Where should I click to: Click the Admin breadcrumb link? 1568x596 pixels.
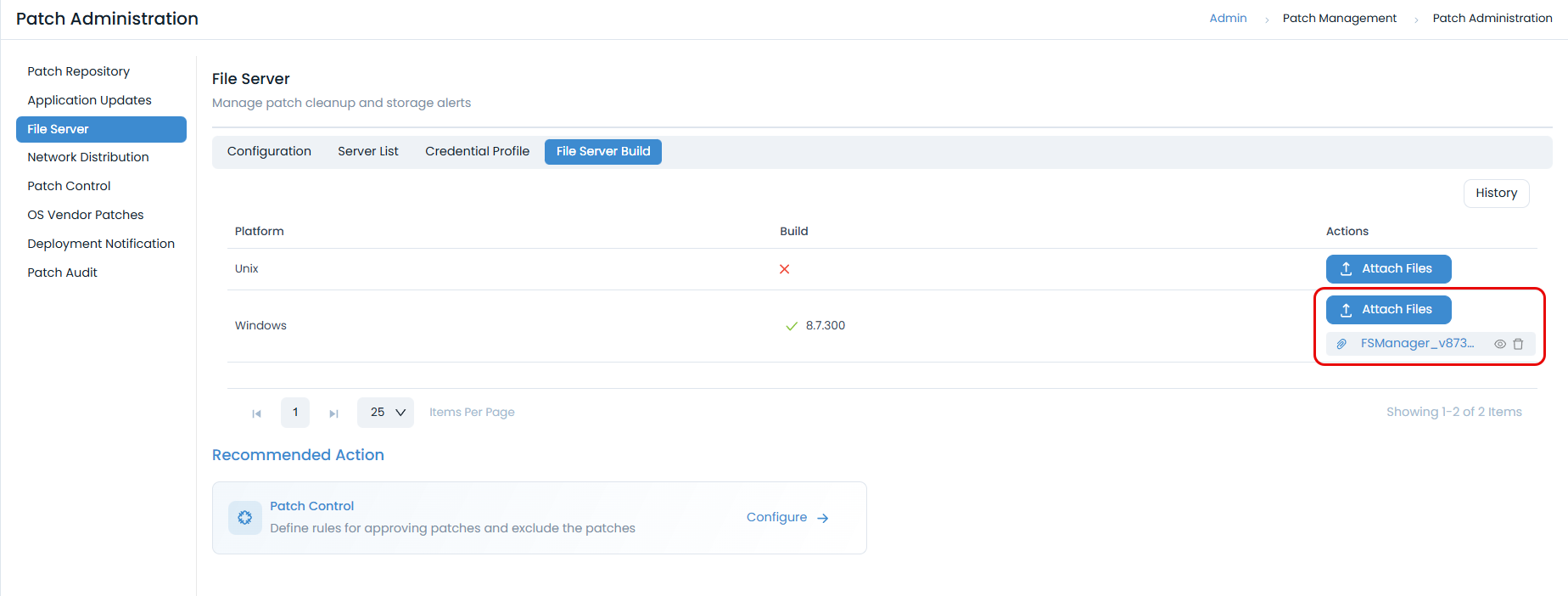click(x=1228, y=18)
